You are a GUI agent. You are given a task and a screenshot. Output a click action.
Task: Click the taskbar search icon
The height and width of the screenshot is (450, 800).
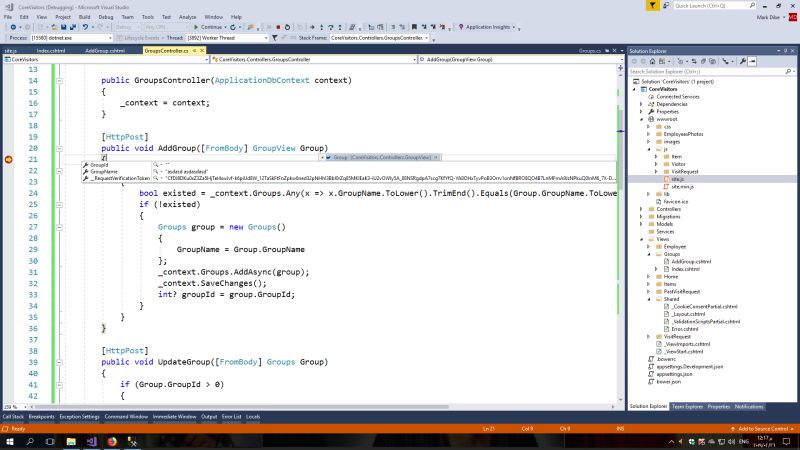click(30, 441)
